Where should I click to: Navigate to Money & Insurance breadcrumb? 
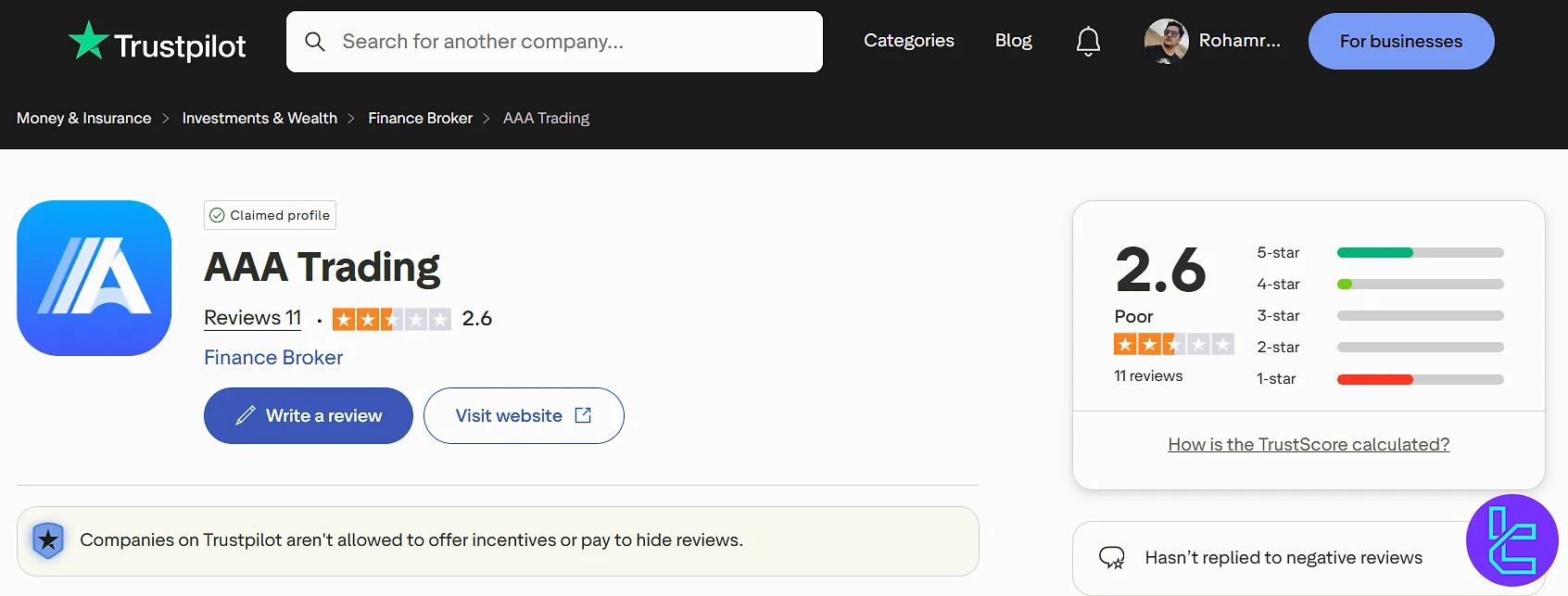(x=83, y=118)
